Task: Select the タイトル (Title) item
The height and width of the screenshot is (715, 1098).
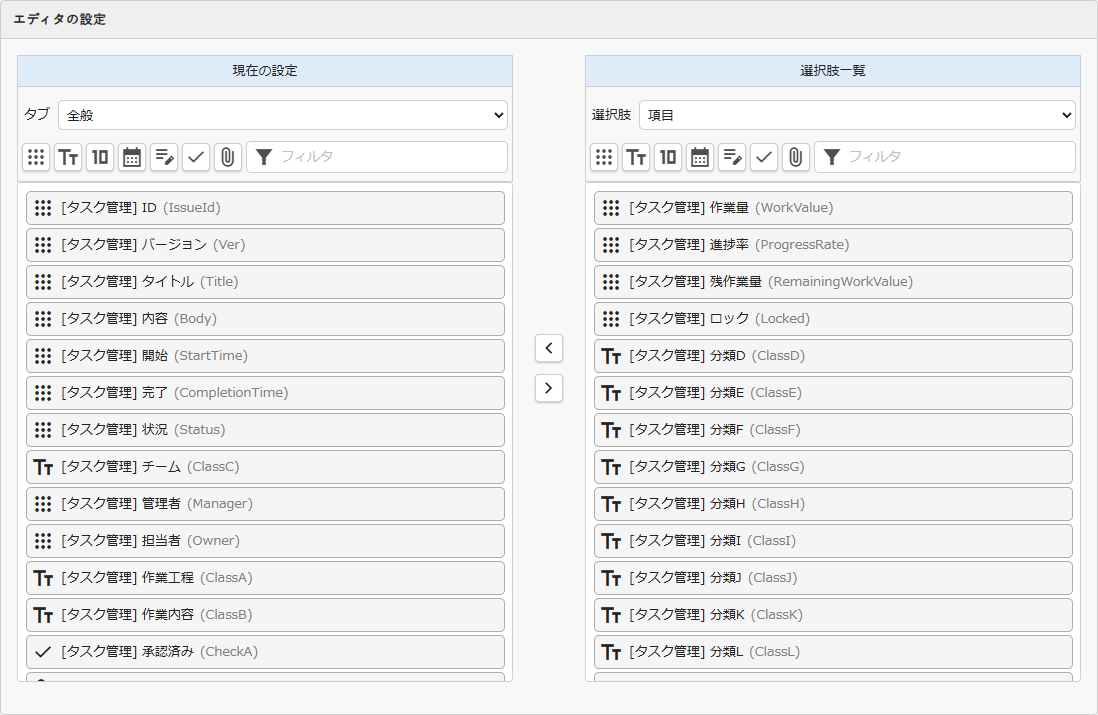Action: tap(265, 282)
